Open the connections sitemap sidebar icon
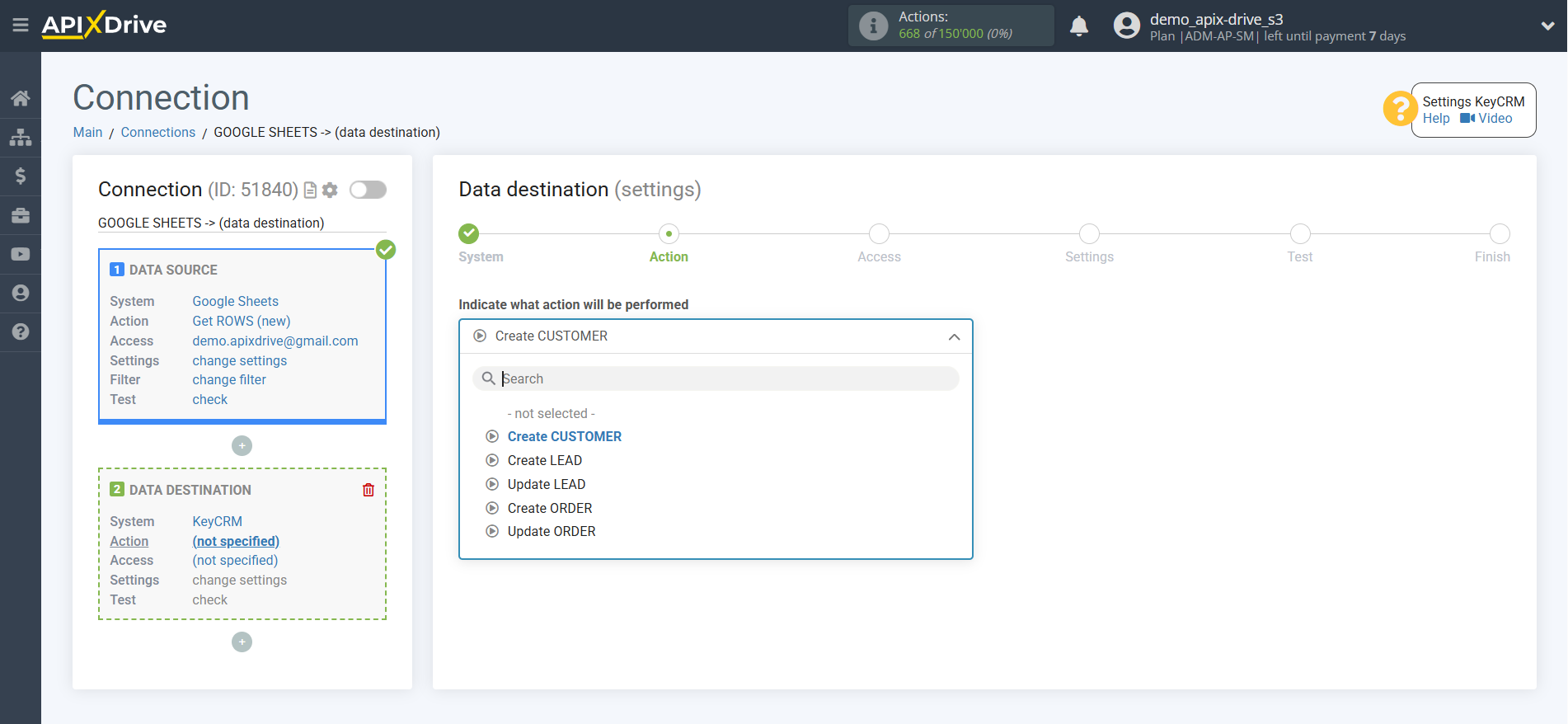The height and width of the screenshot is (724, 1568). click(x=21, y=137)
